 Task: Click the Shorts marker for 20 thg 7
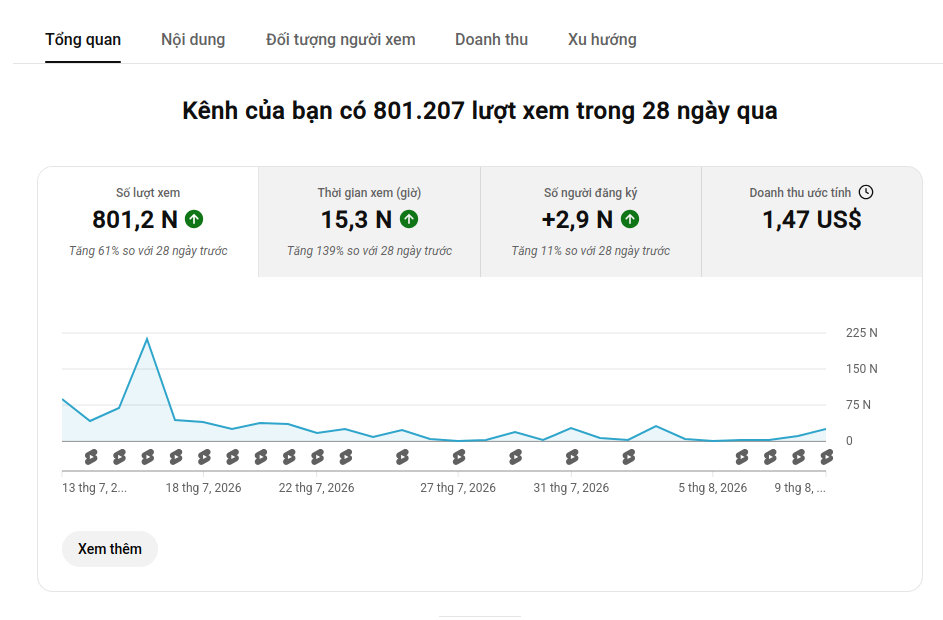click(x=260, y=458)
